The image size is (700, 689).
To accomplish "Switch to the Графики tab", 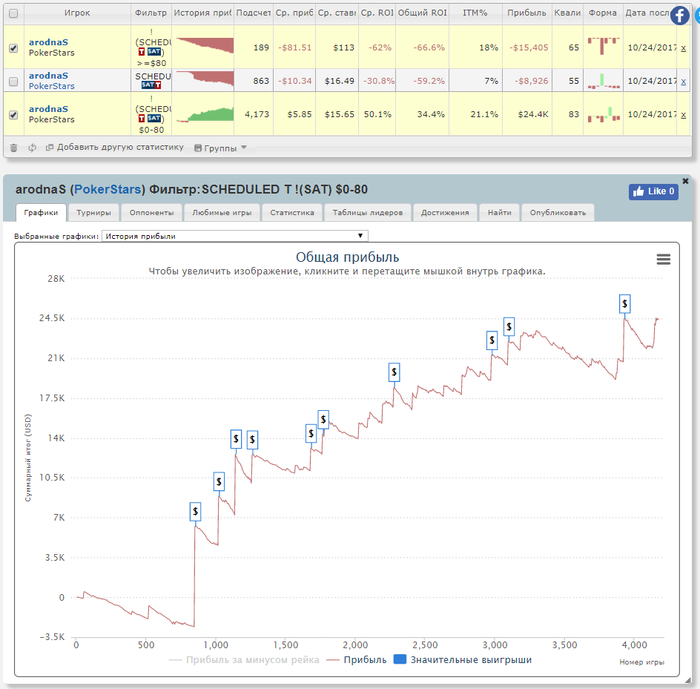I will pos(41,213).
